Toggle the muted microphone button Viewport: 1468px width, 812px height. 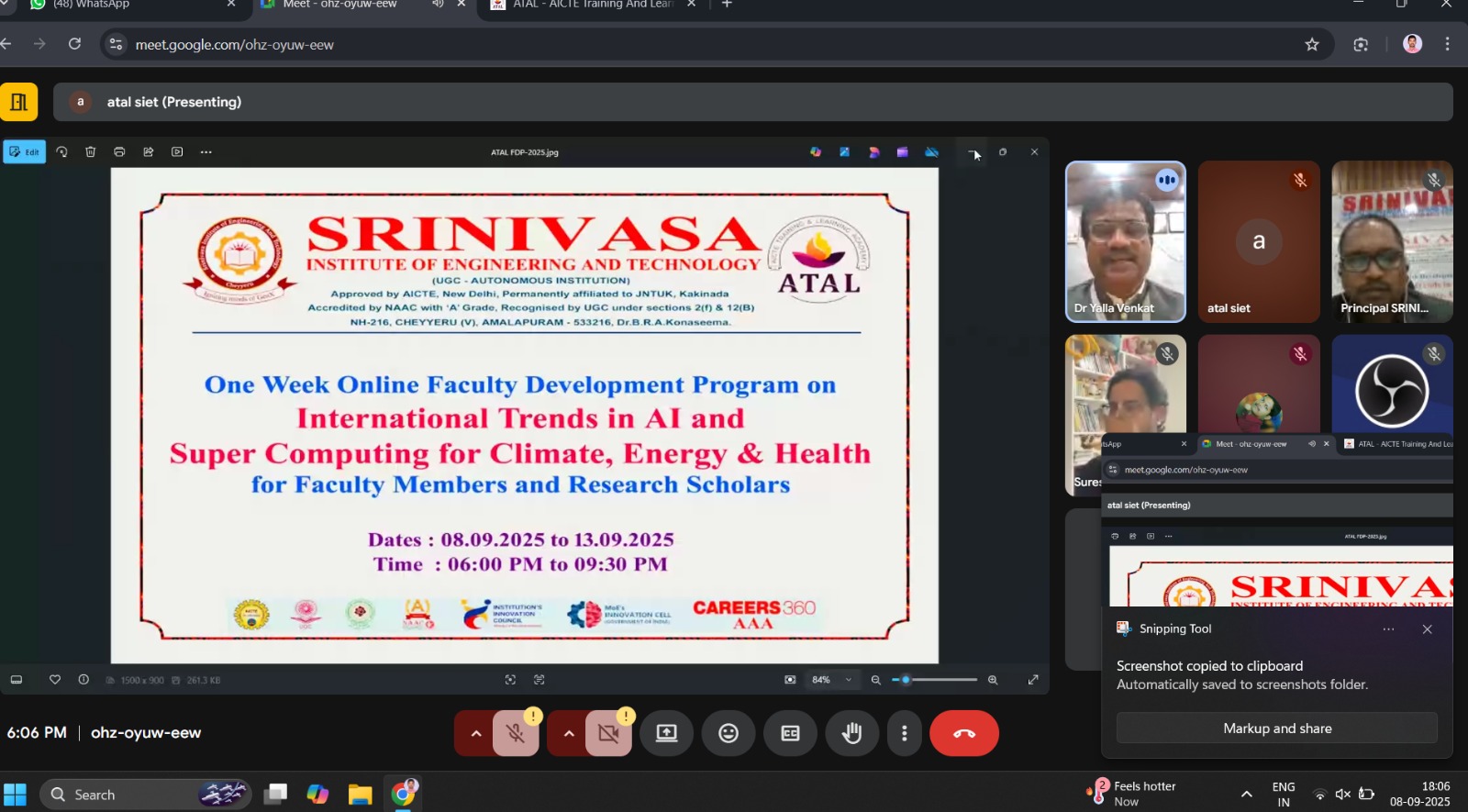[x=516, y=733]
